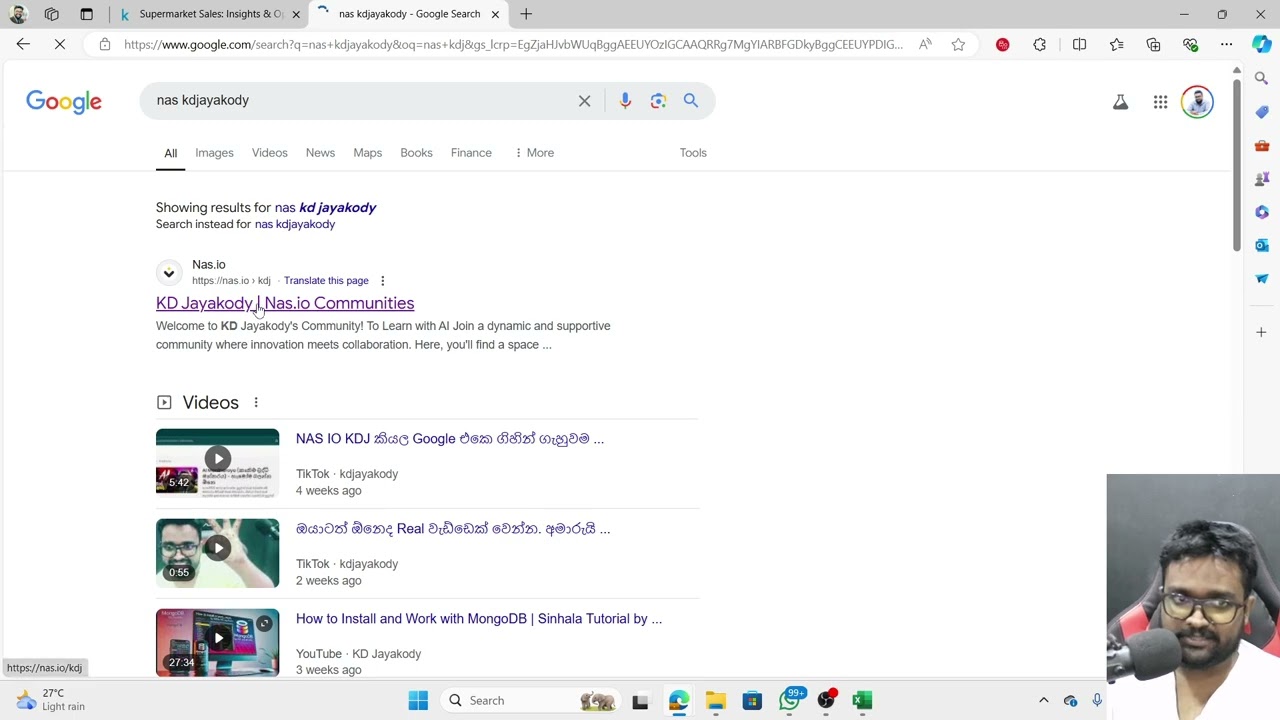Play the 0:55 TikTok video thumbnail
1280x720 pixels.
[217, 552]
